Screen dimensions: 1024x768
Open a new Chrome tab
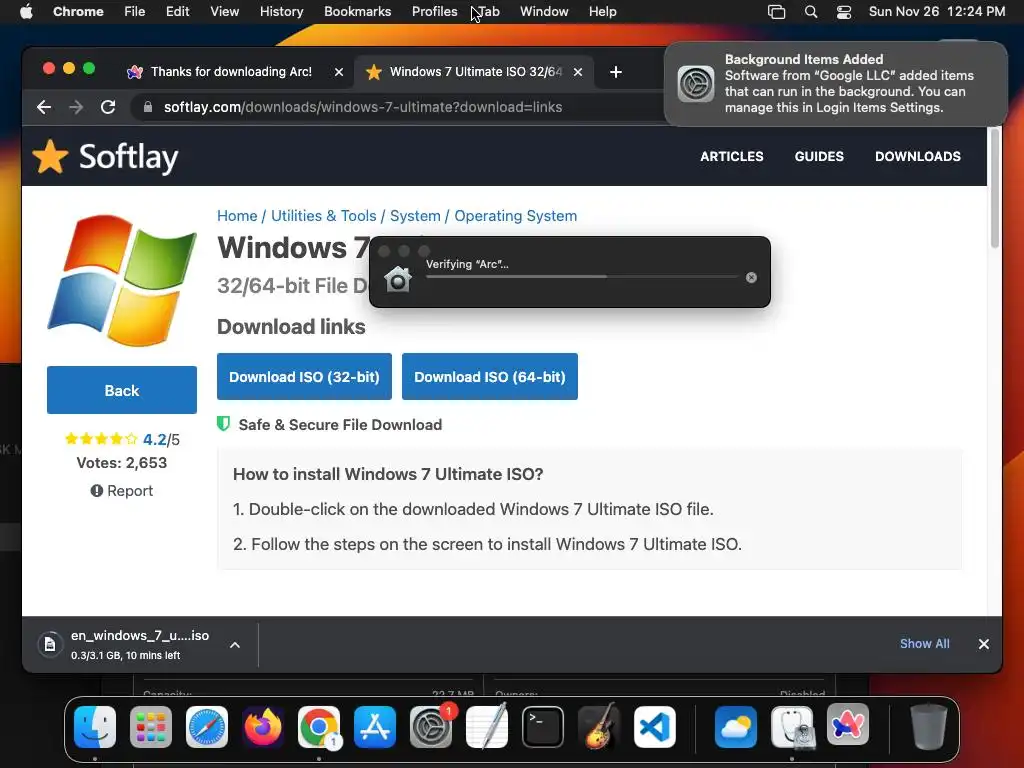615,72
